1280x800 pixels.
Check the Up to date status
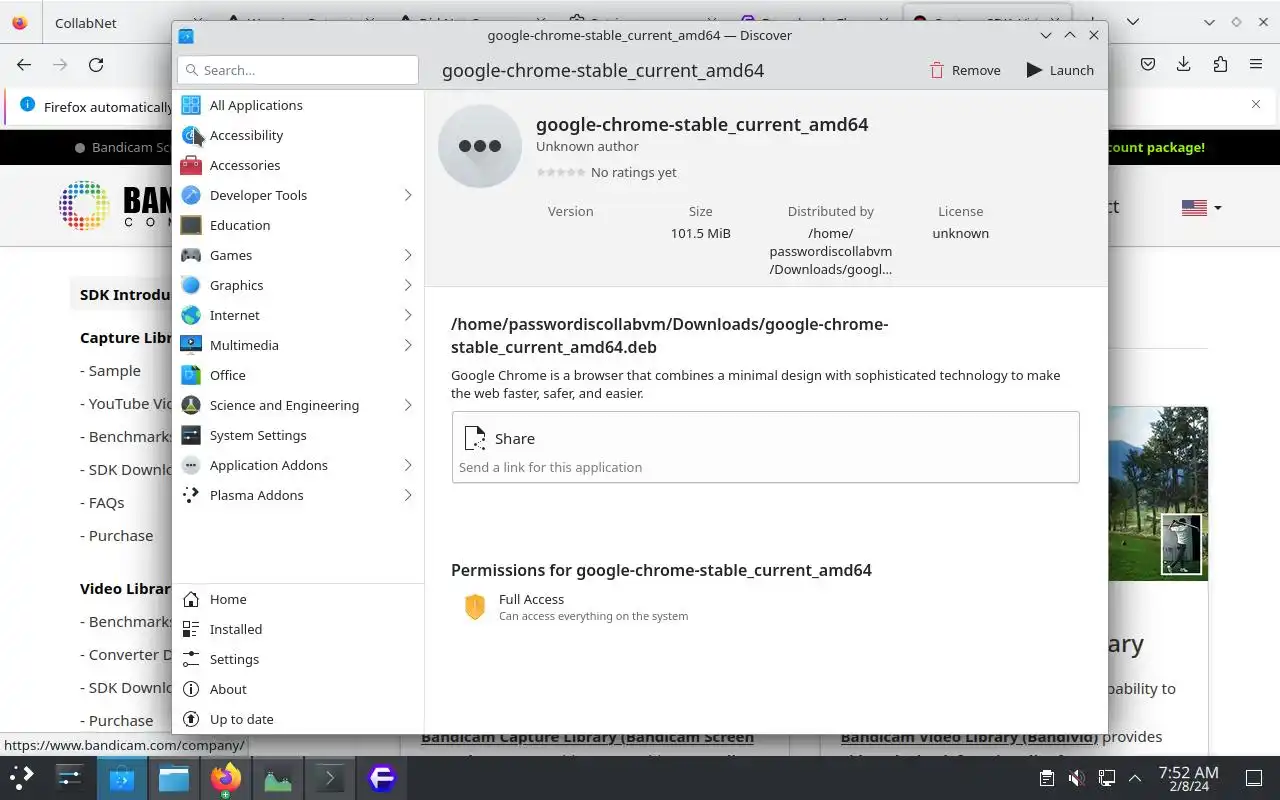(x=298, y=719)
